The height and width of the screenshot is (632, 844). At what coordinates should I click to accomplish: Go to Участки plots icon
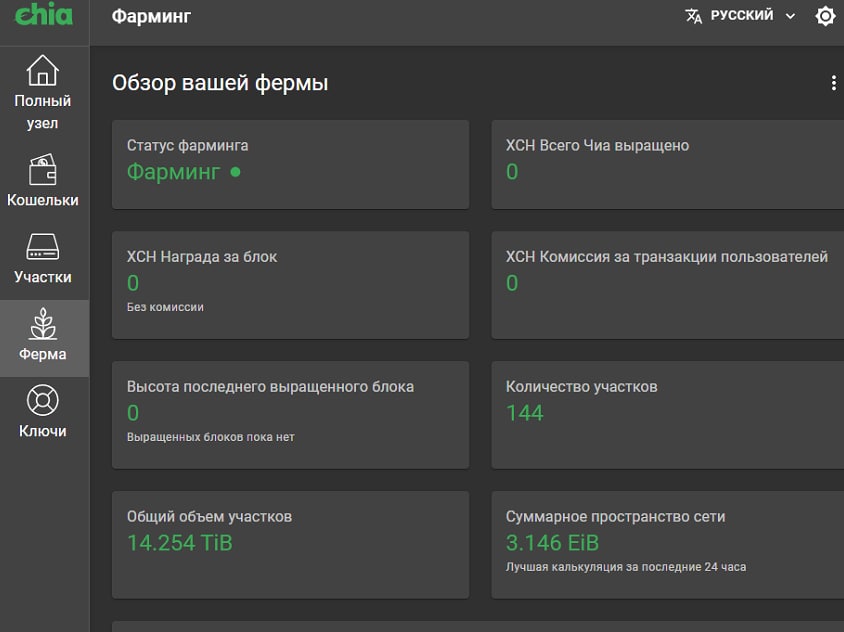pos(43,247)
